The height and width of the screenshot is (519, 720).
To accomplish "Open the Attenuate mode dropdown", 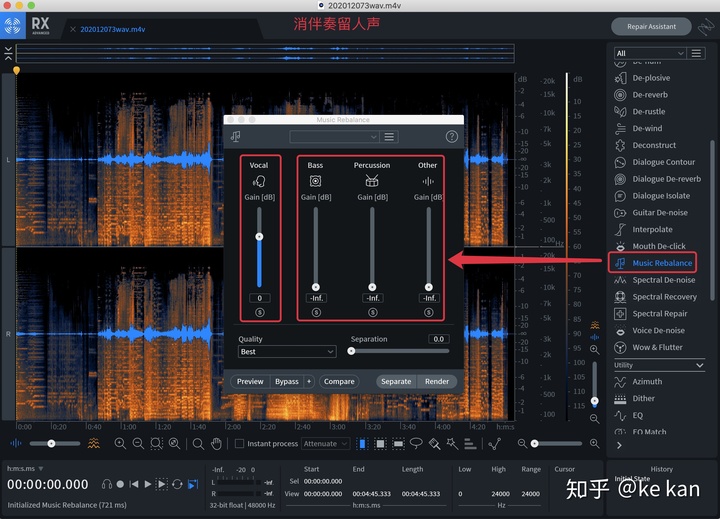I will [325, 444].
